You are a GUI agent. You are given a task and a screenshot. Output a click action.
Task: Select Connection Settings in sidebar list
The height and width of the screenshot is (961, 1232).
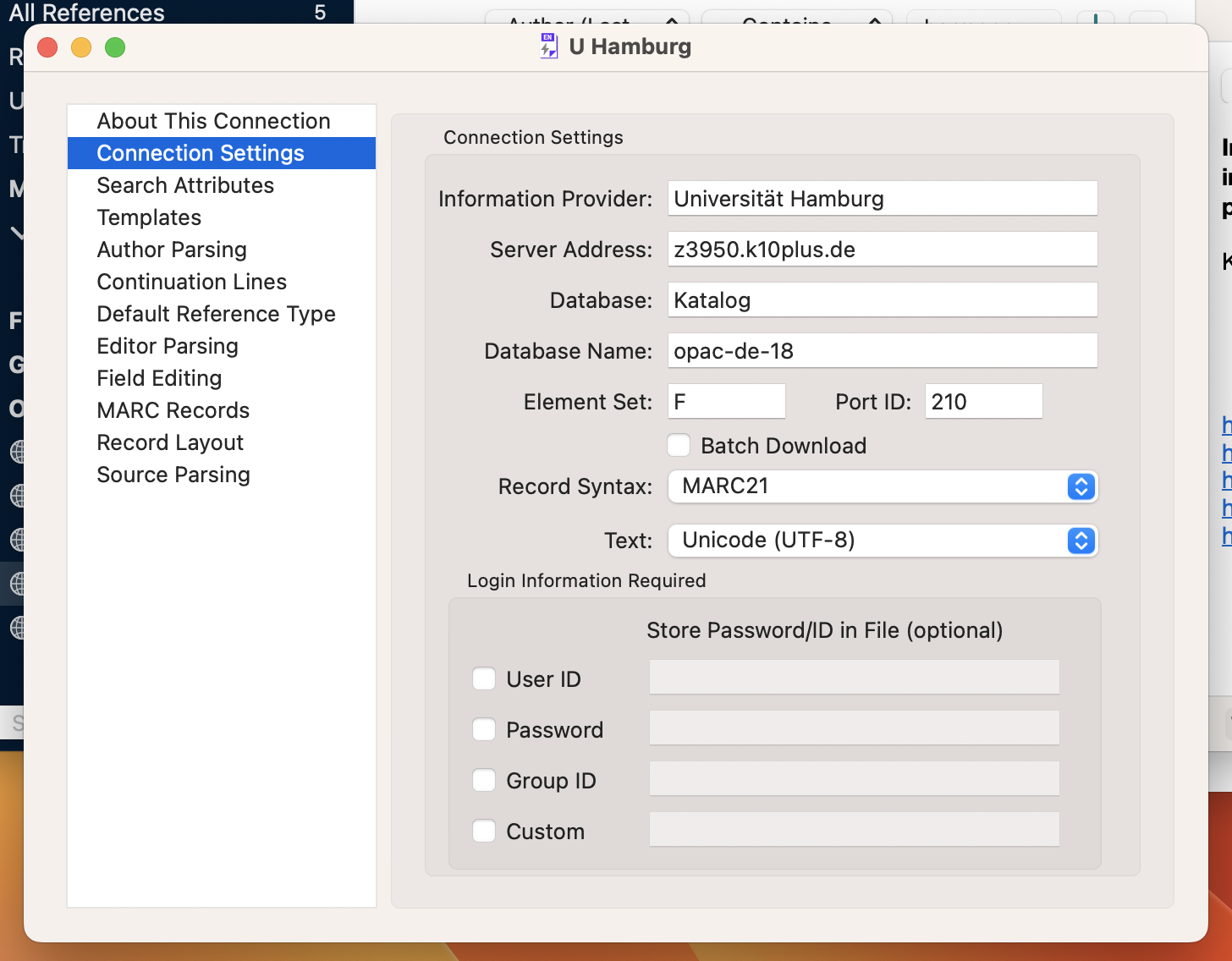pos(222,153)
